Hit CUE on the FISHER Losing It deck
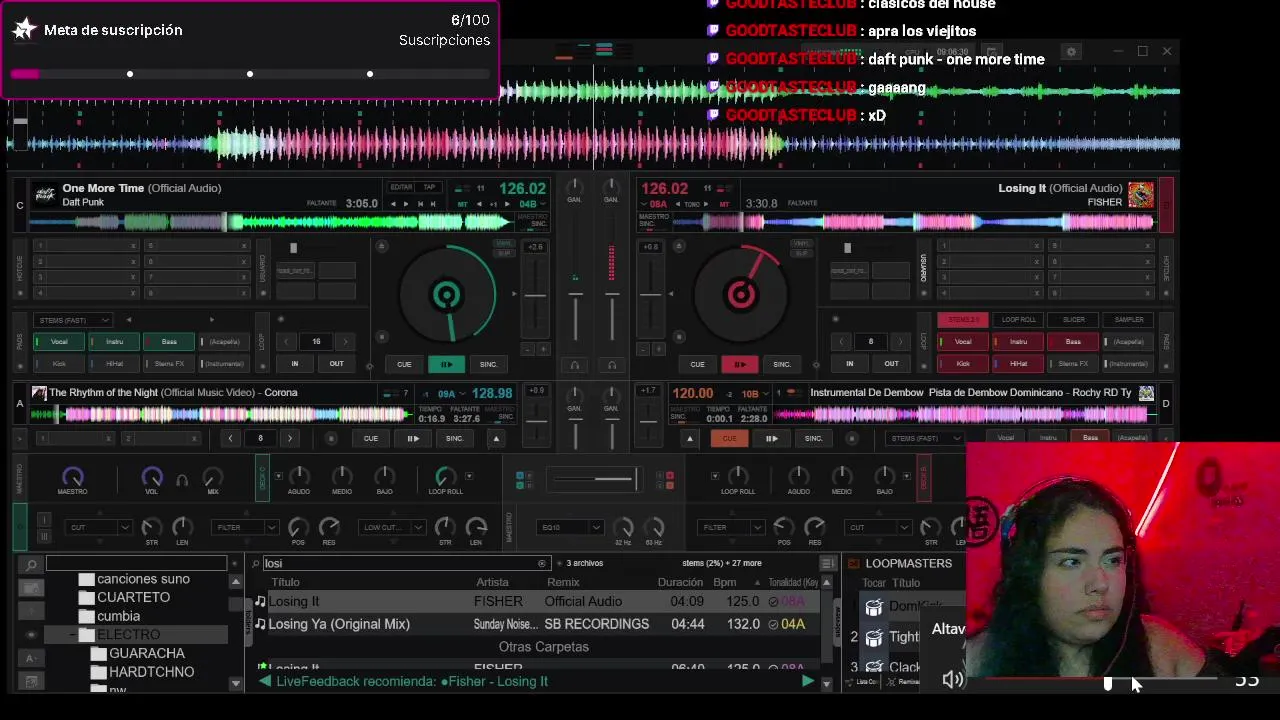 pos(697,364)
